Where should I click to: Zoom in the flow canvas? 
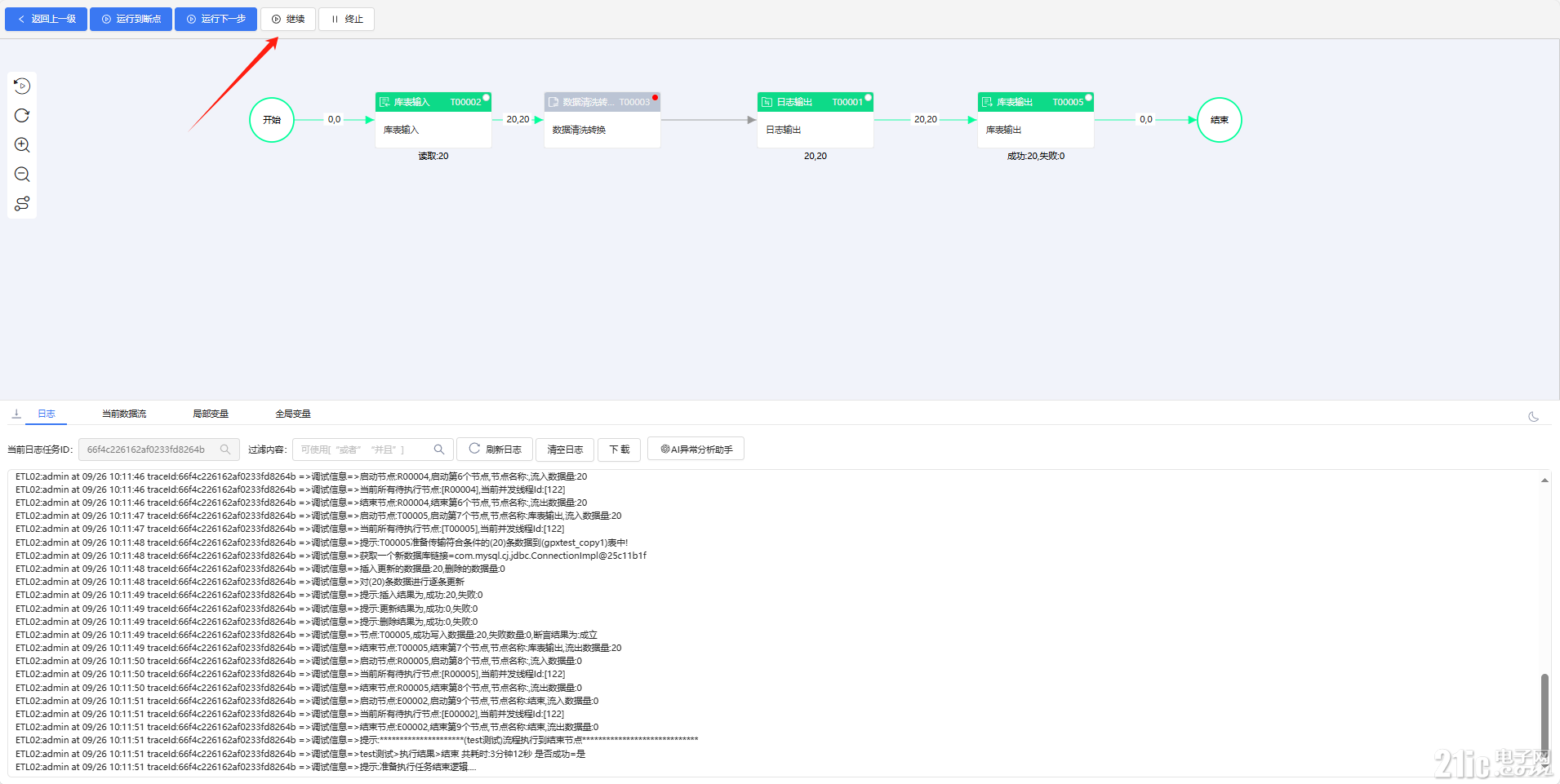click(x=22, y=144)
